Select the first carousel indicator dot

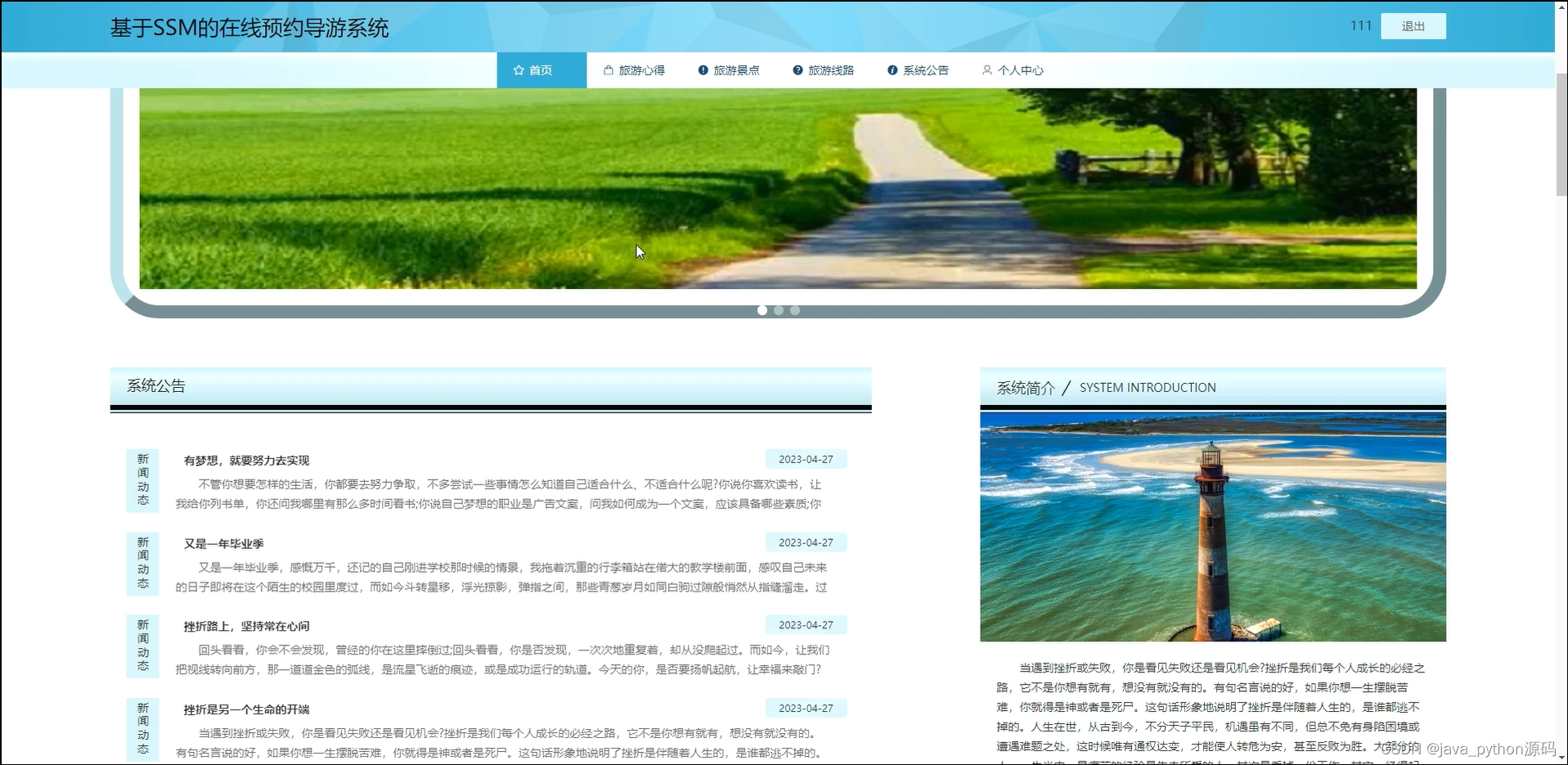[762, 310]
